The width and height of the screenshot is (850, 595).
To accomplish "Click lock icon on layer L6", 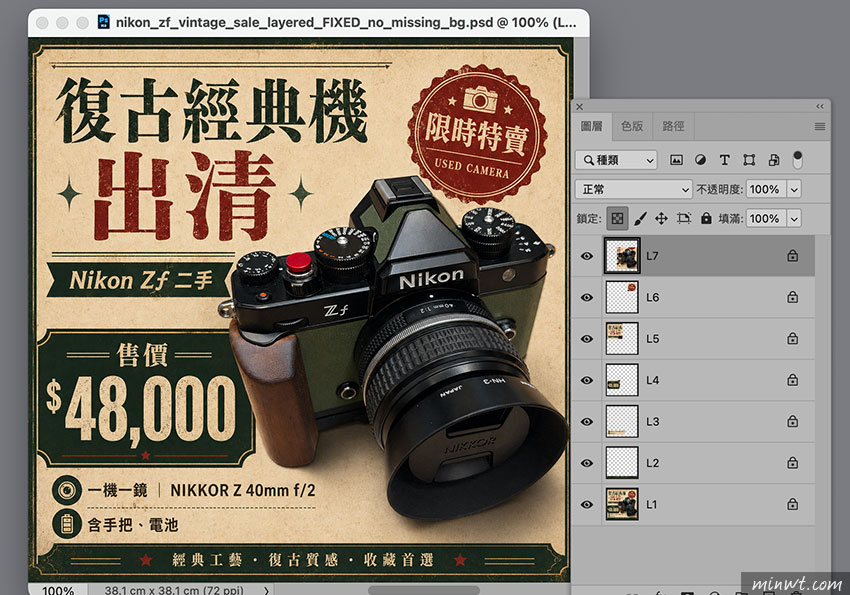I will 793,297.
